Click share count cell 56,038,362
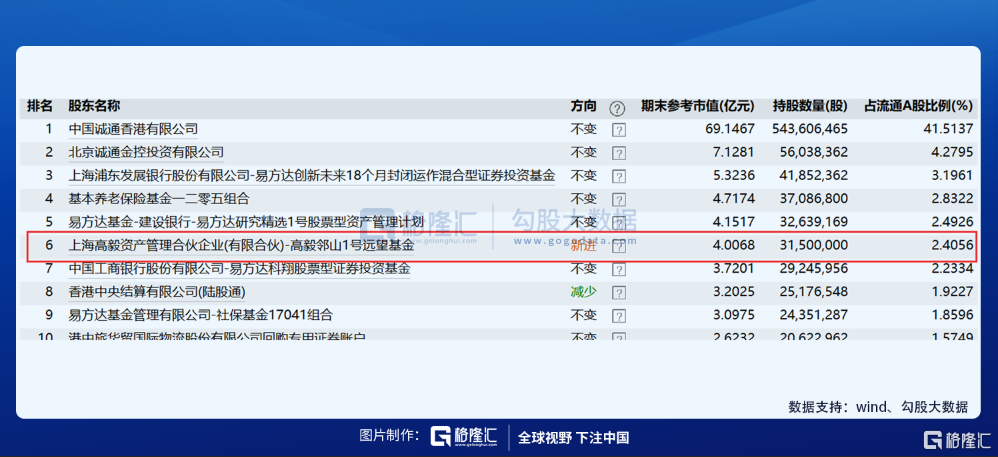 coord(813,152)
